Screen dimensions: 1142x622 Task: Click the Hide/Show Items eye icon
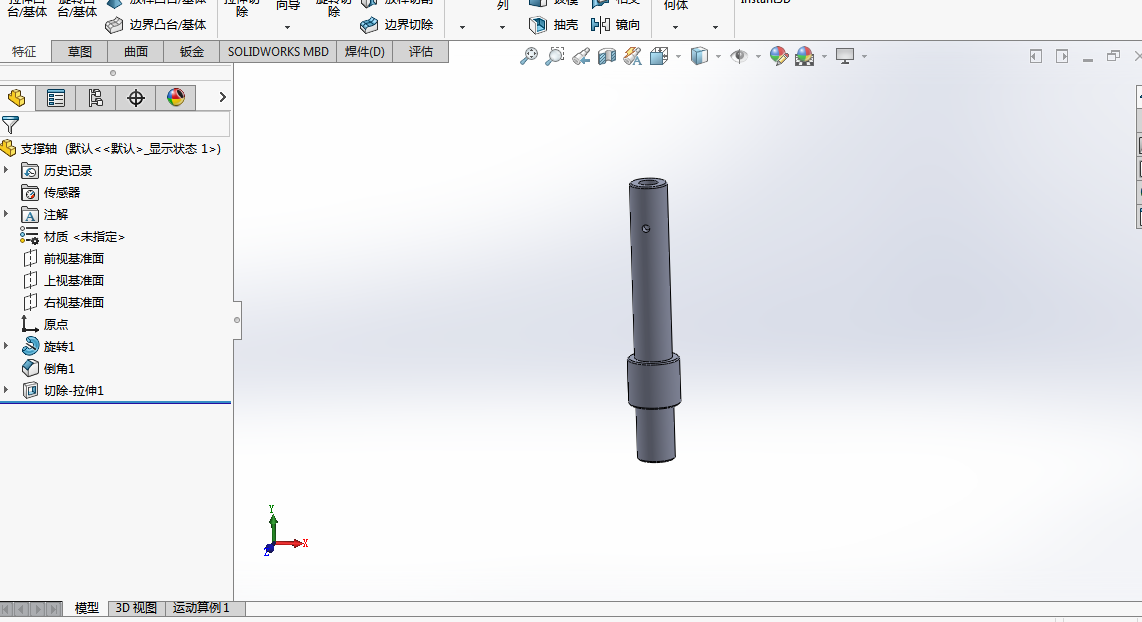click(x=739, y=56)
